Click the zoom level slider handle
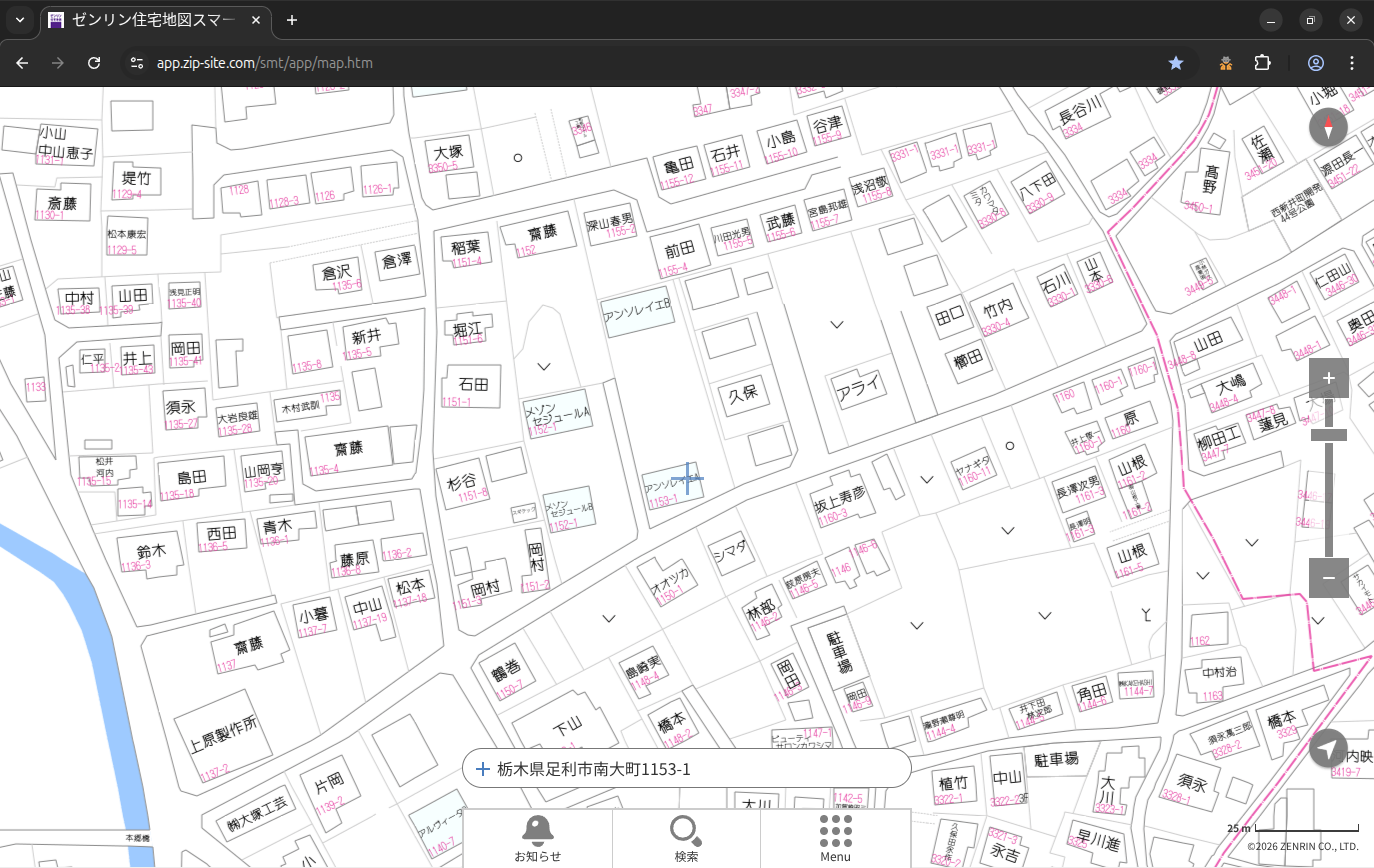The height and width of the screenshot is (868, 1374). [x=1328, y=434]
